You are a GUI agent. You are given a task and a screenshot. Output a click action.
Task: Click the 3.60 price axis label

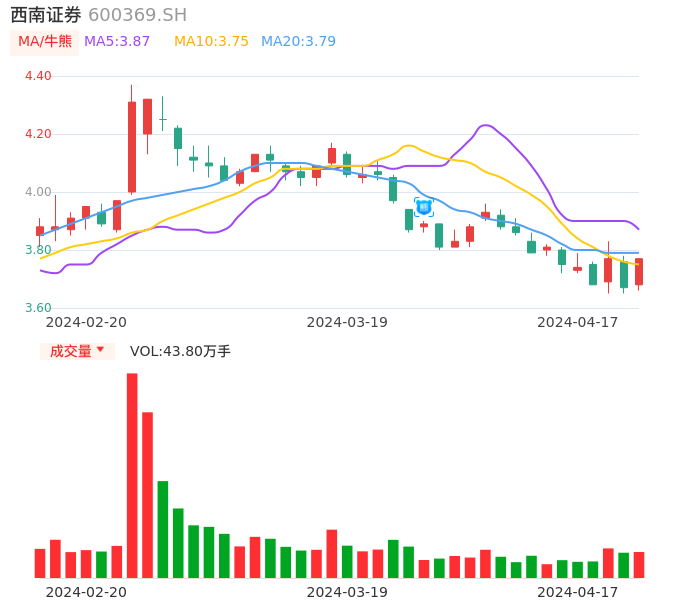coord(38,308)
